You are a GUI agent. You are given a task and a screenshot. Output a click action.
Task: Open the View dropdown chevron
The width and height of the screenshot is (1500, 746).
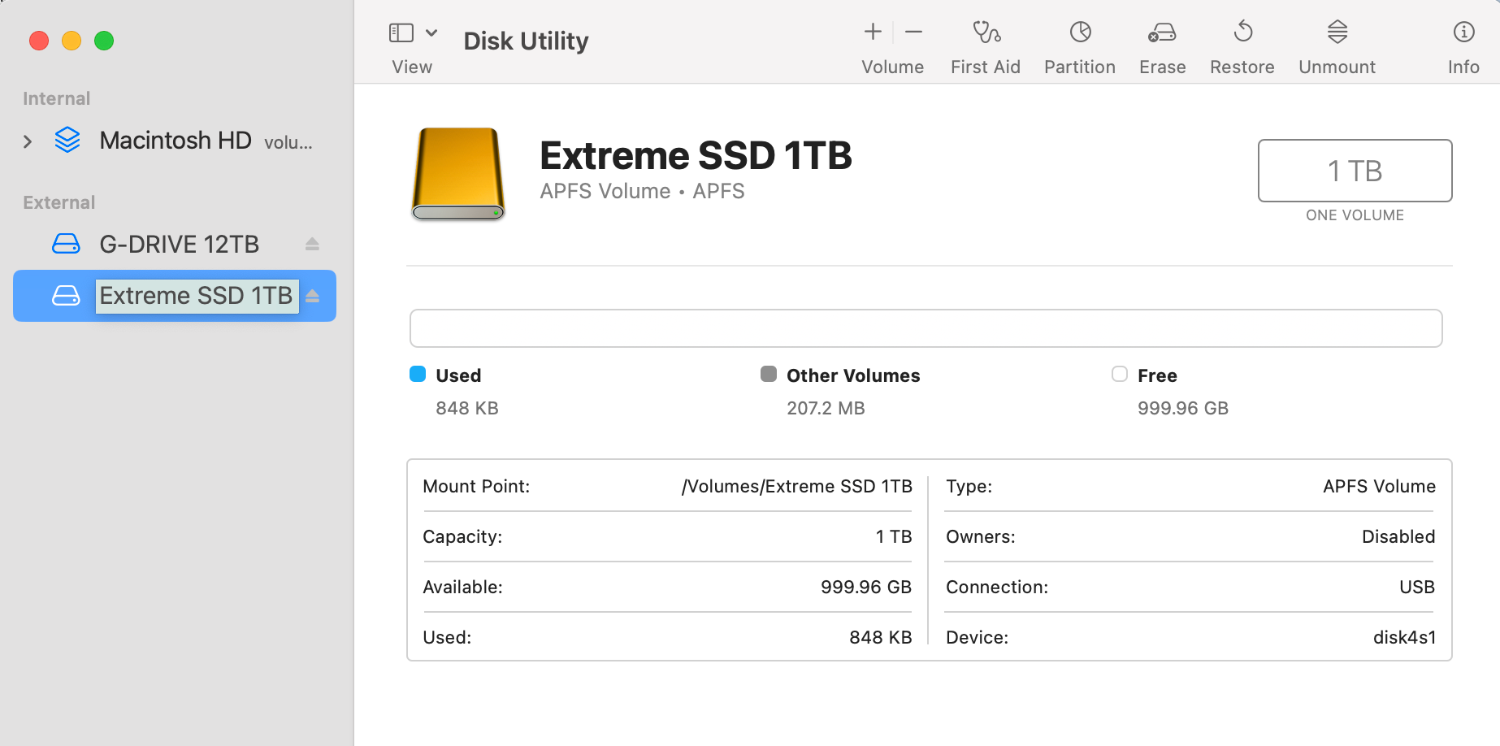431,33
